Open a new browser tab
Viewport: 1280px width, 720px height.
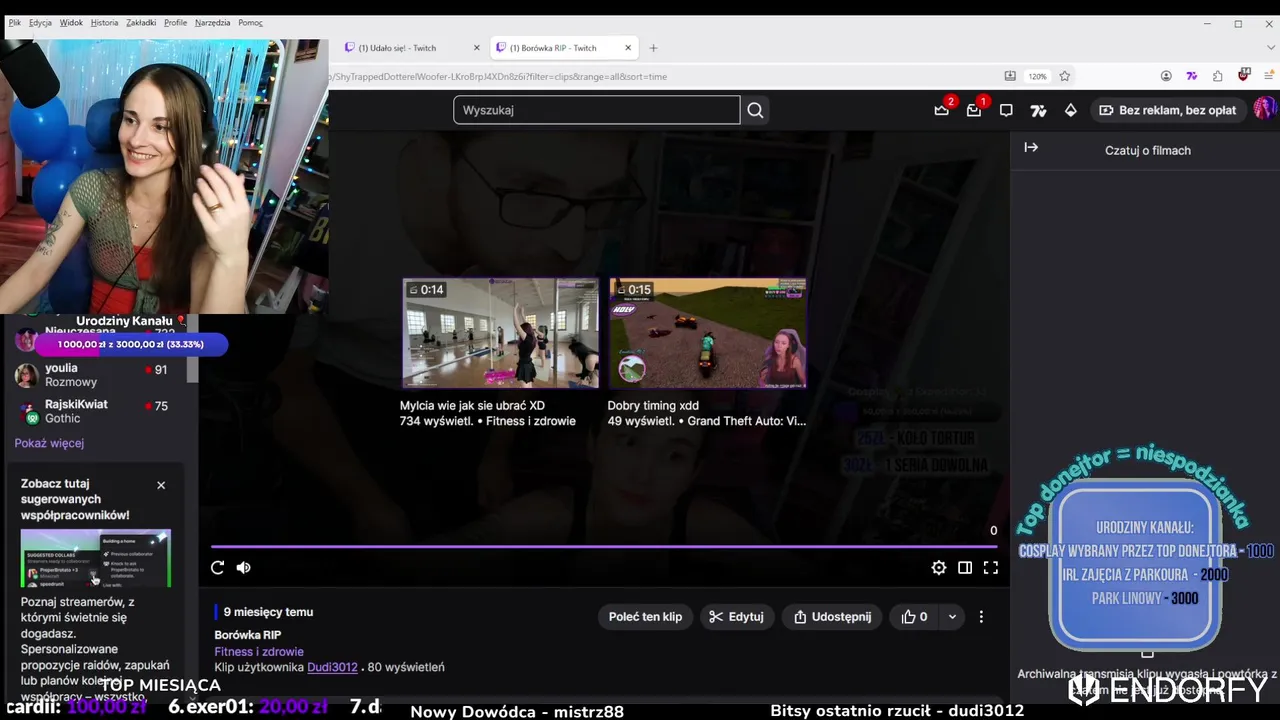pos(653,48)
